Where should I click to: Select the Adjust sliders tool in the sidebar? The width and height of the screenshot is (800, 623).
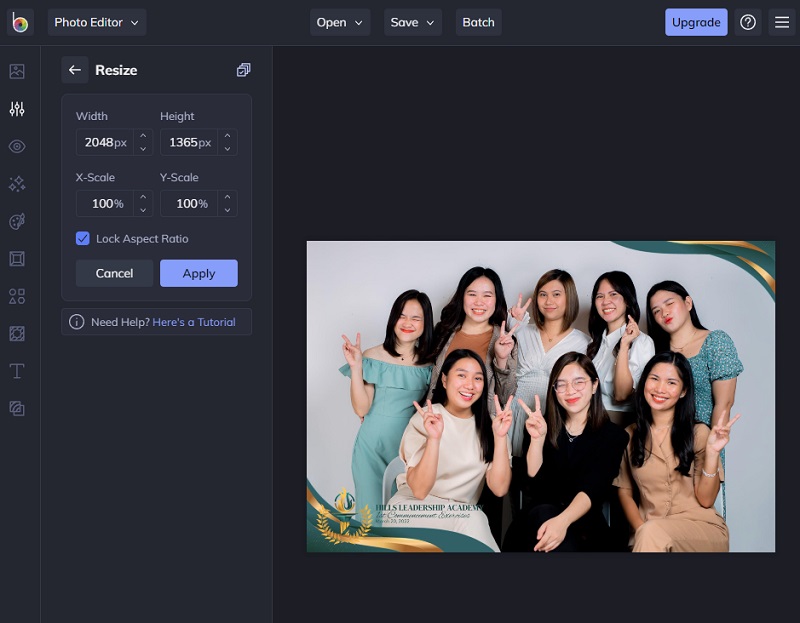point(16,108)
